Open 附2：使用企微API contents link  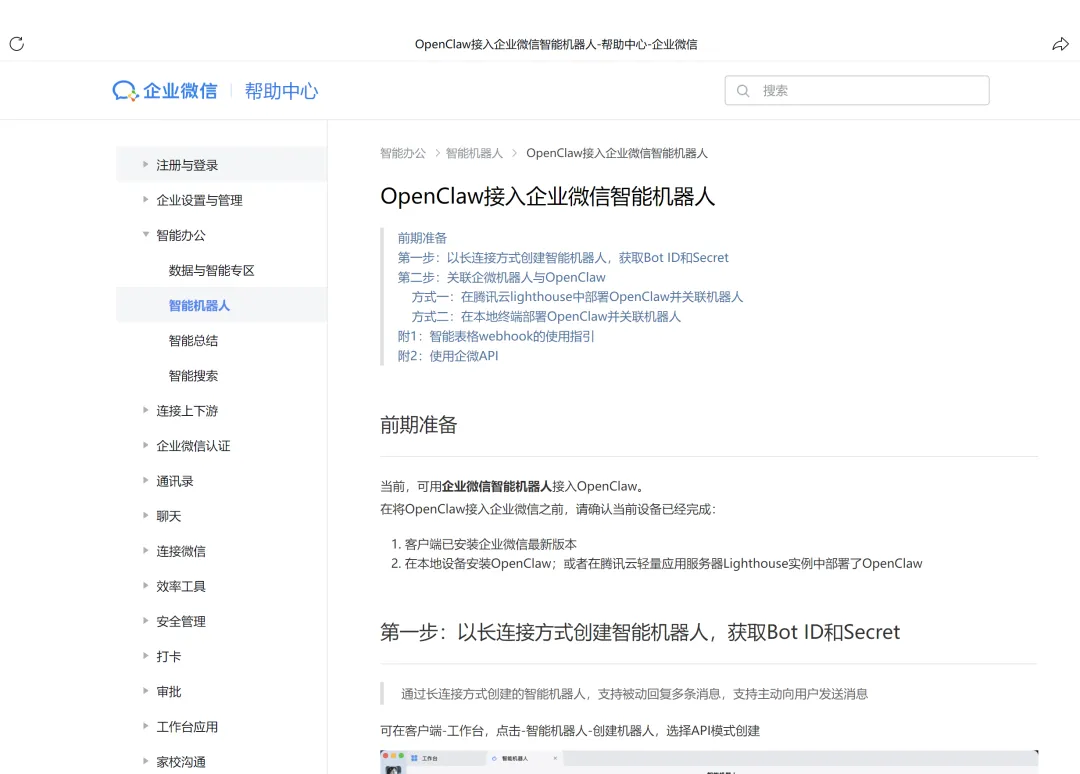pos(447,356)
